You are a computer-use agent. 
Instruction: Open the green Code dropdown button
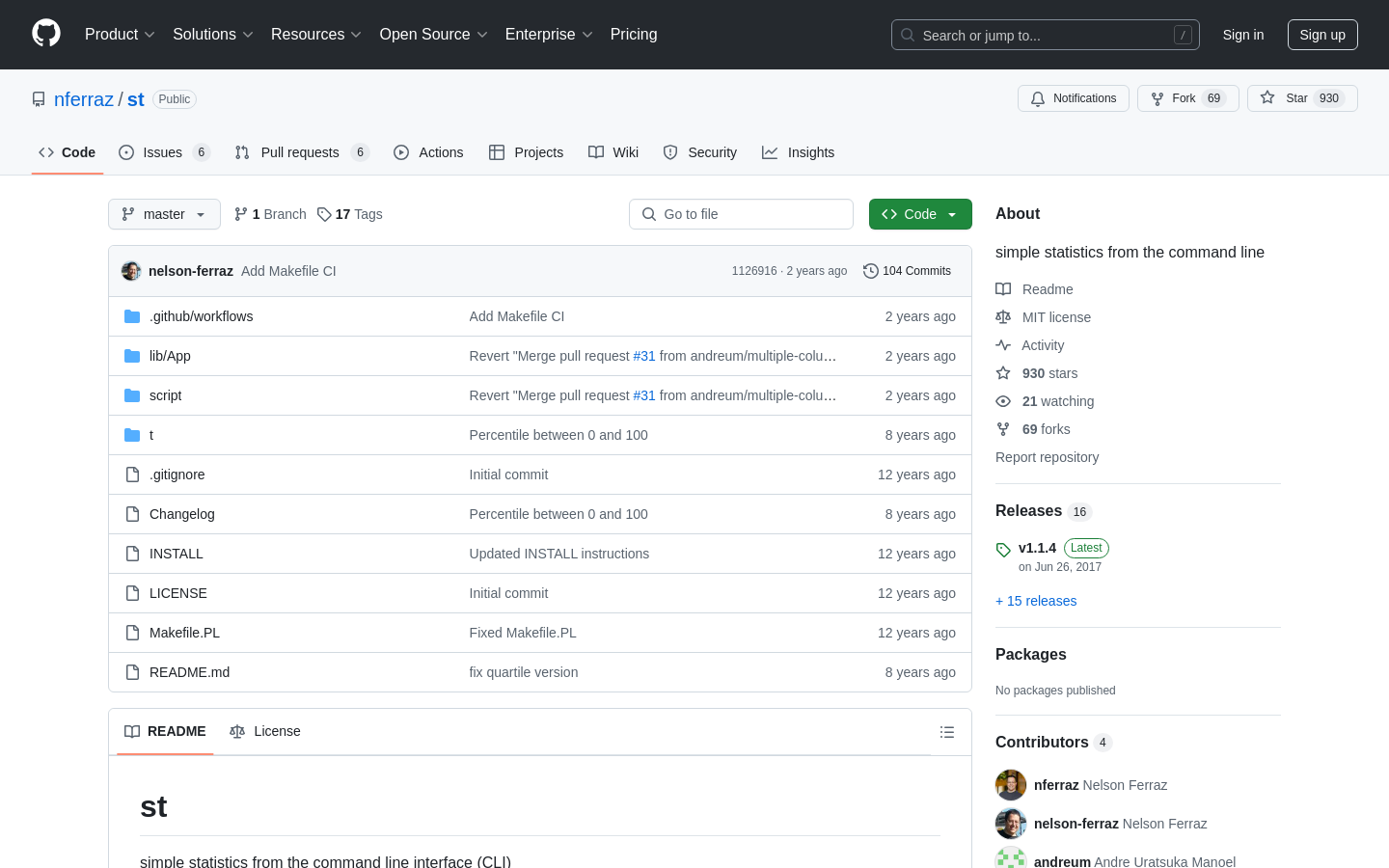920,214
